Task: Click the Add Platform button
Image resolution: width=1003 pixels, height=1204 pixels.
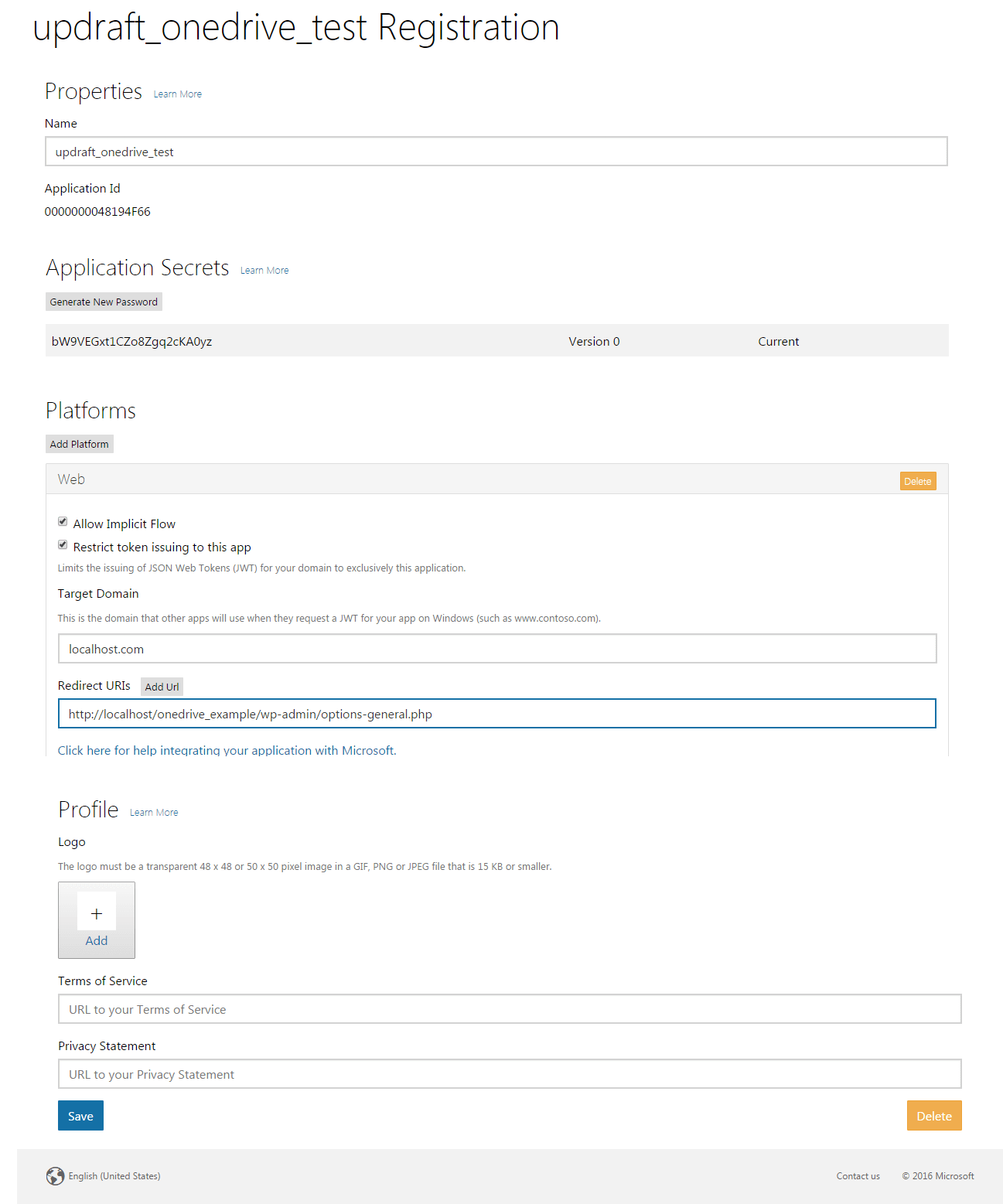Action: [80, 444]
